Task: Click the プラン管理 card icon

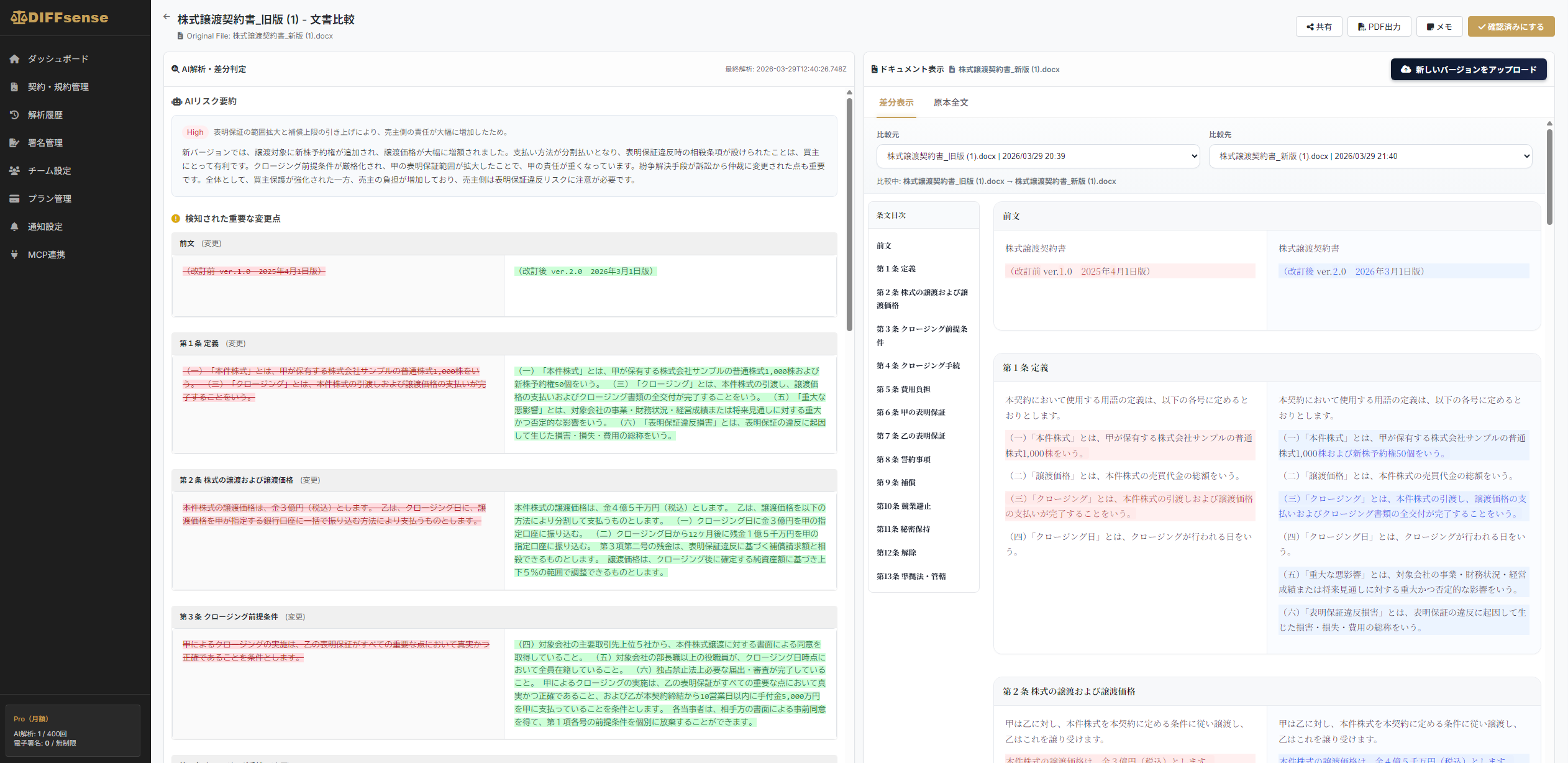Action: pos(15,199)
